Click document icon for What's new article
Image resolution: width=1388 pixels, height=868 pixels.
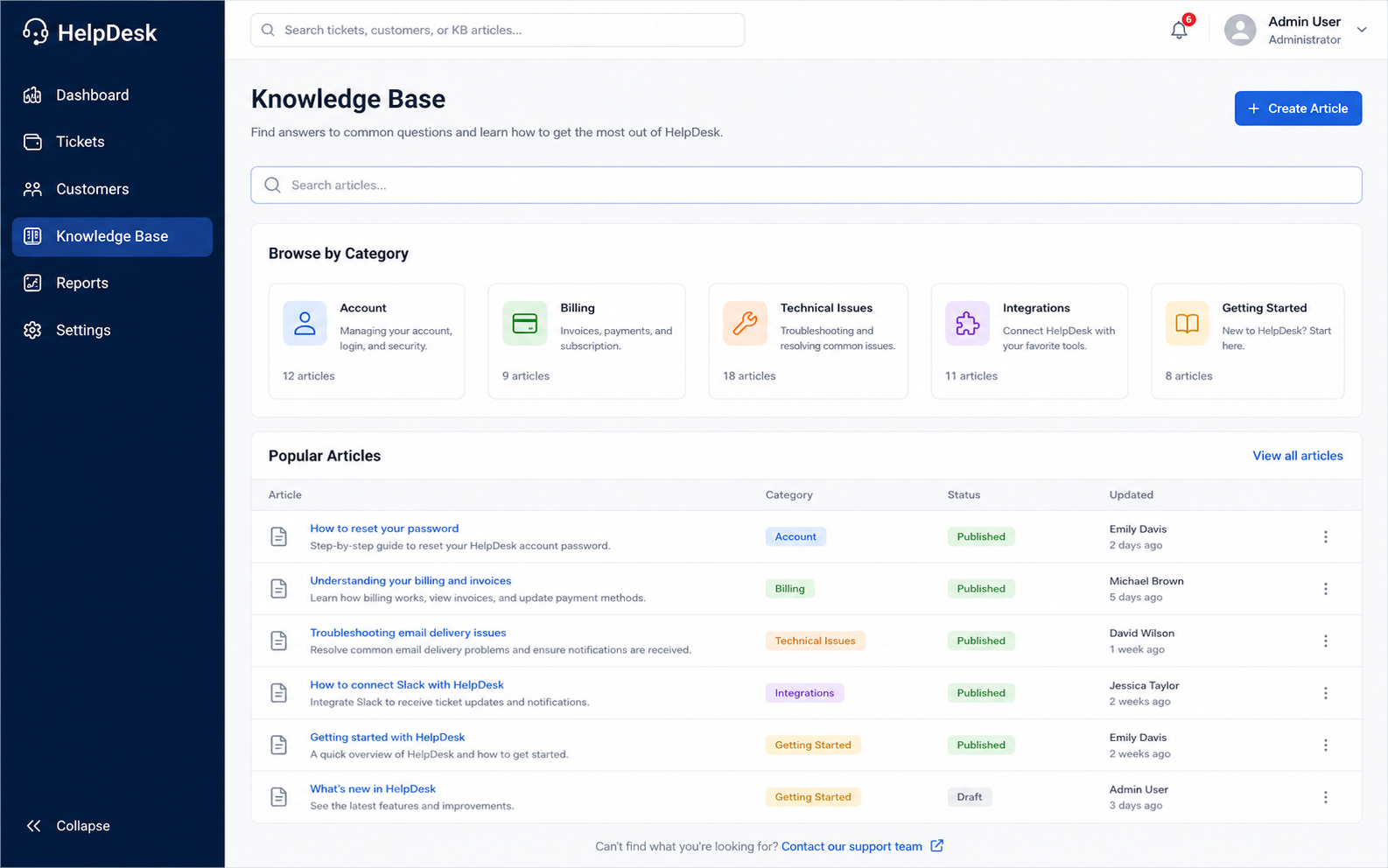(x=278, y=797)
